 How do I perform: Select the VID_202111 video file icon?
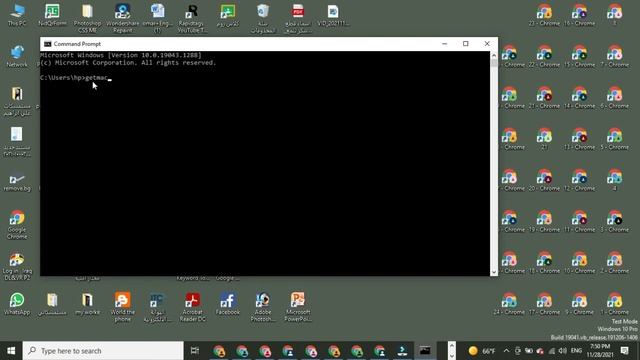[333, 16]
